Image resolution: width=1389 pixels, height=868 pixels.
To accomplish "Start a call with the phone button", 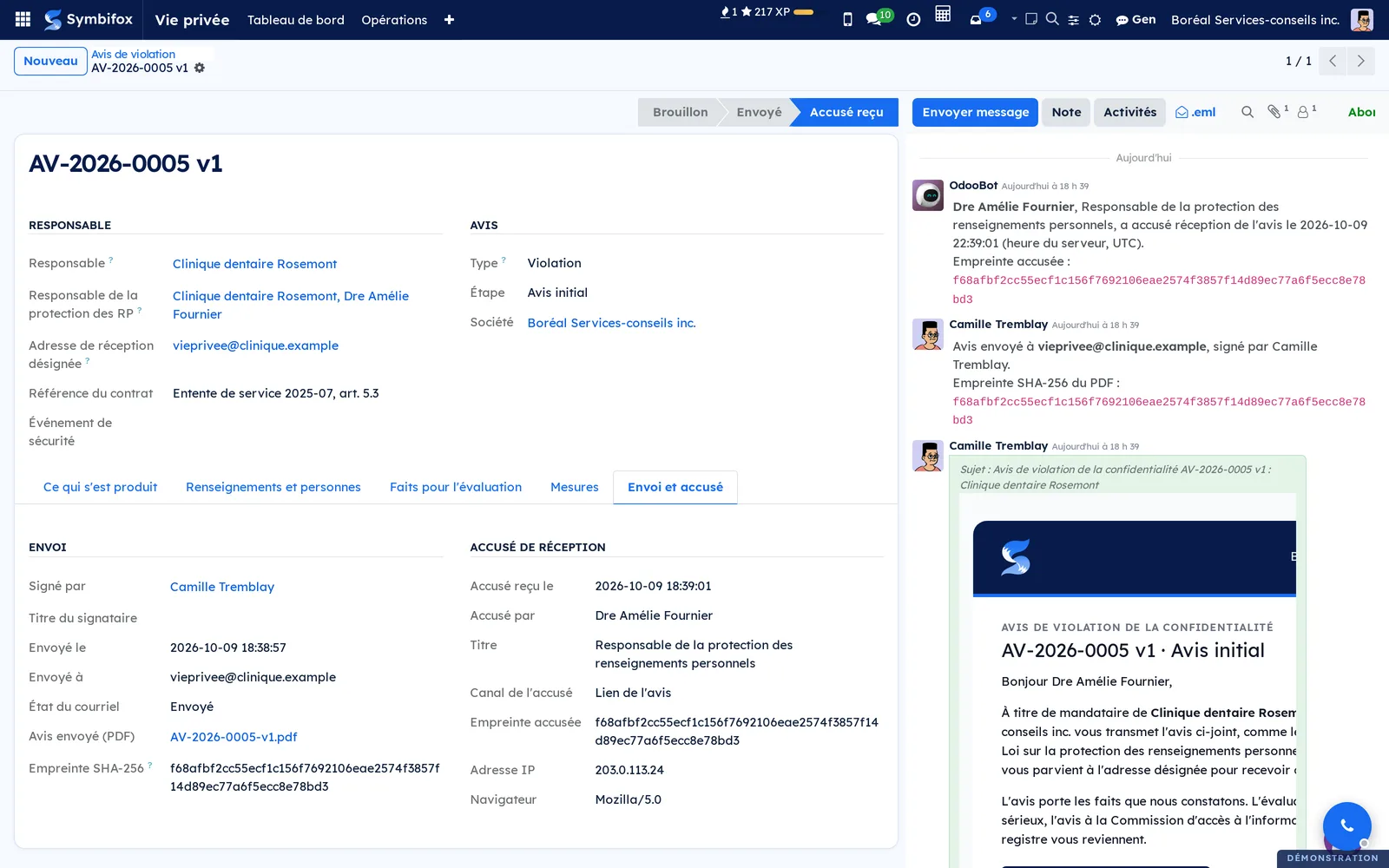I will pos(1347,826).
